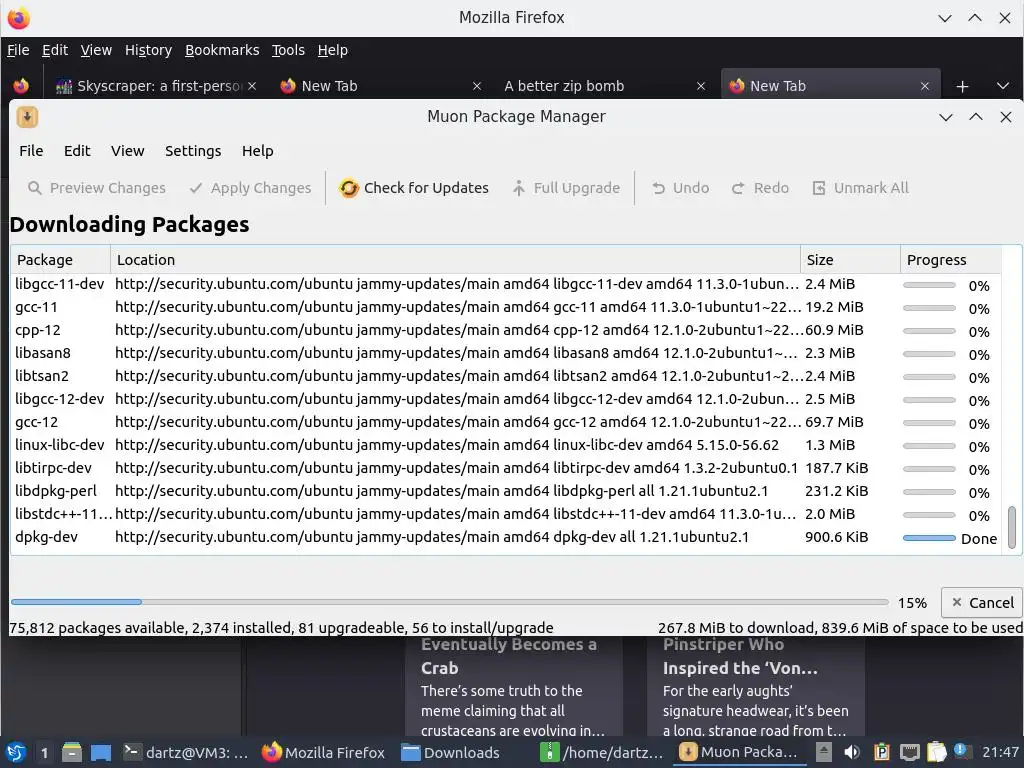1024x768 pixels.
Task: Select the cpp-12 package row
Action: [x=505, y=330]
